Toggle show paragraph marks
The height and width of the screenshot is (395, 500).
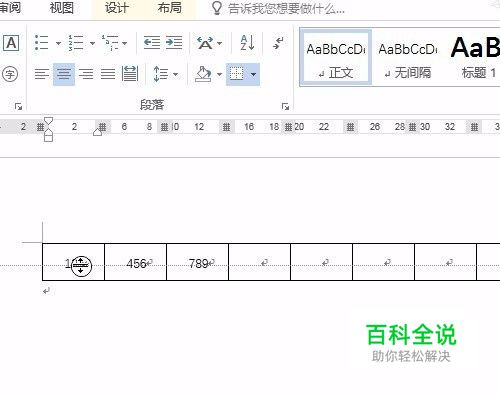[278, 43]
